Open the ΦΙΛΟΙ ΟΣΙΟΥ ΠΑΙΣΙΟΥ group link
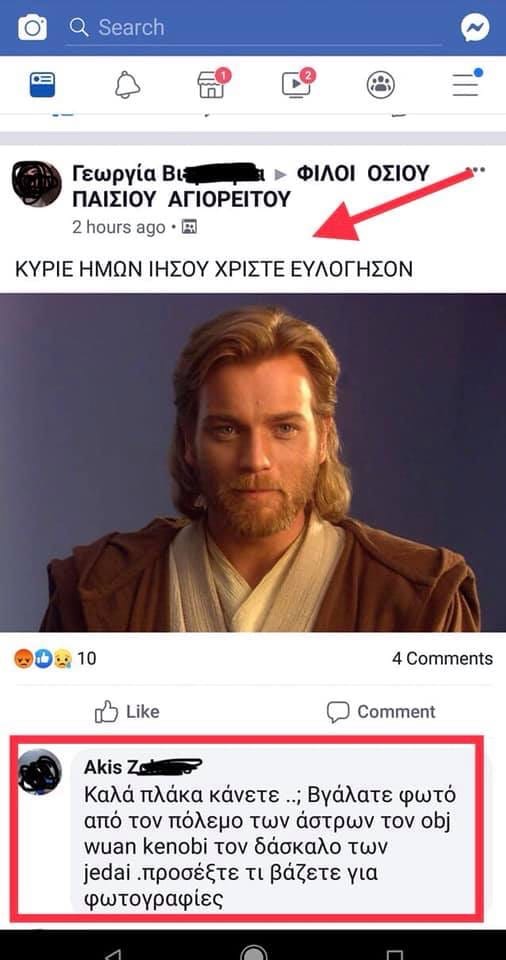This screenshot has width=506, height=960. point(251,186)
